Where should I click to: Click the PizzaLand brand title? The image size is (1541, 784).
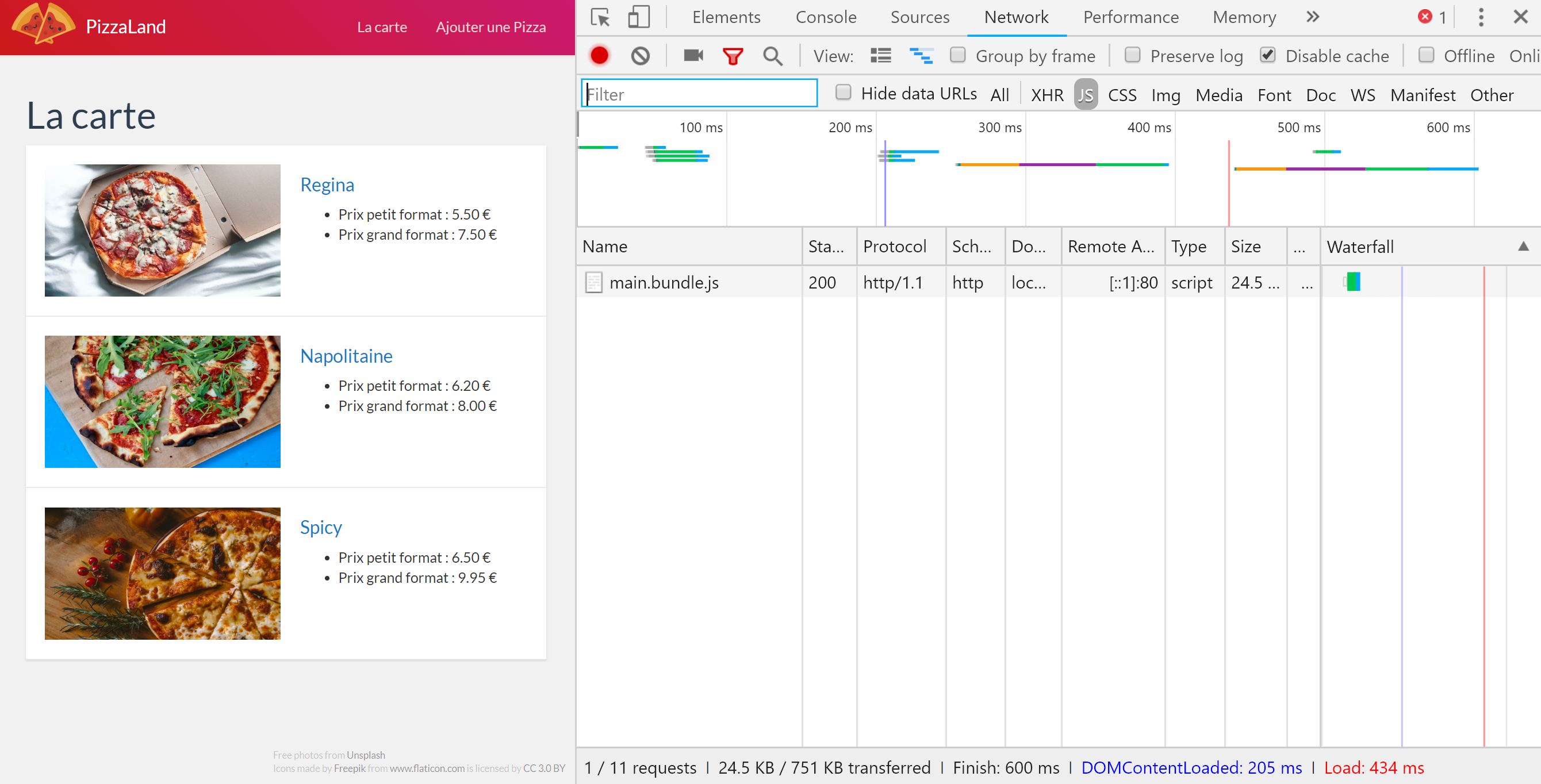click(x=125, y=26)
